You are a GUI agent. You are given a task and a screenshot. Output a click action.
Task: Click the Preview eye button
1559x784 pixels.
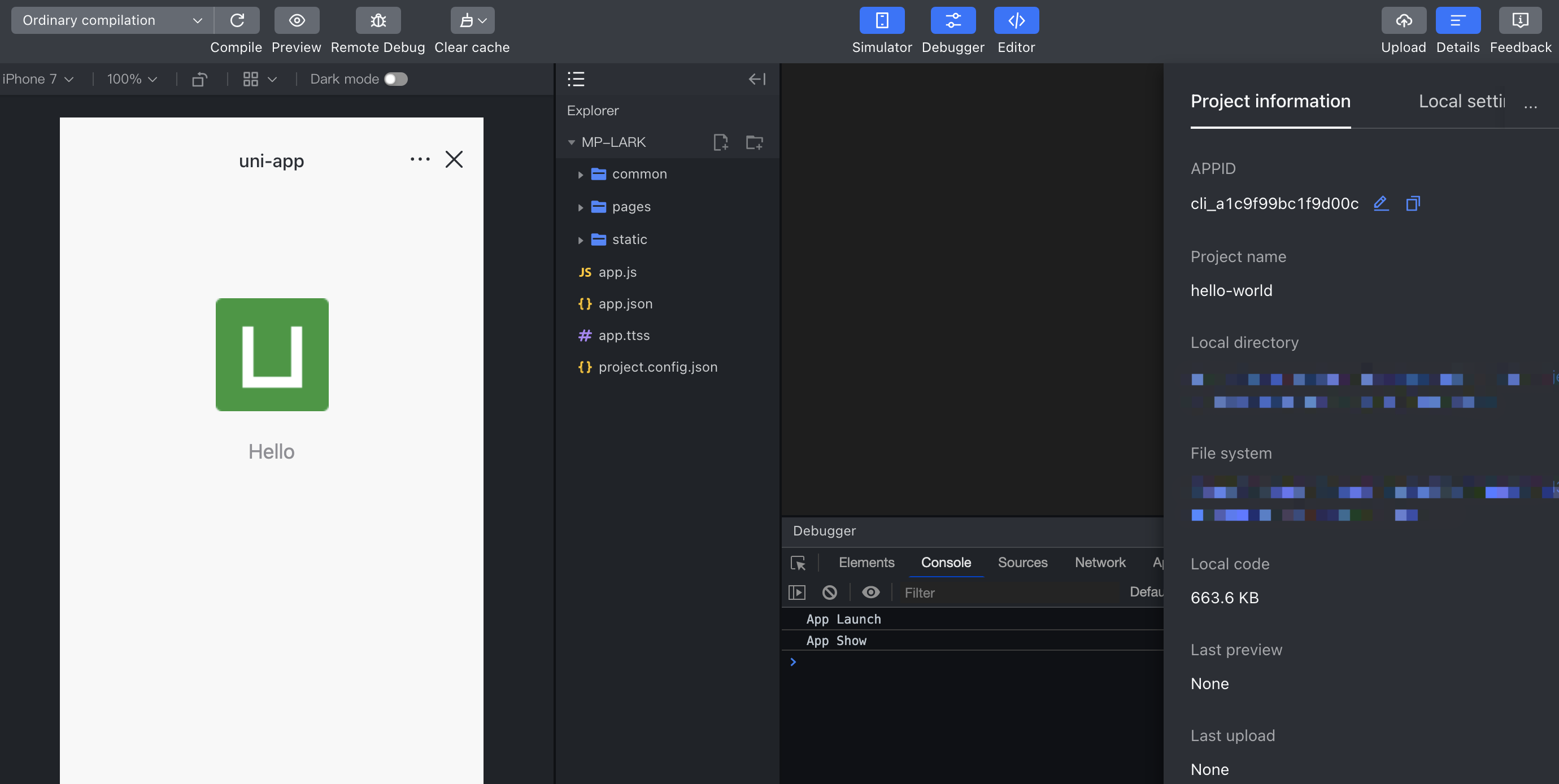(297, 20)
